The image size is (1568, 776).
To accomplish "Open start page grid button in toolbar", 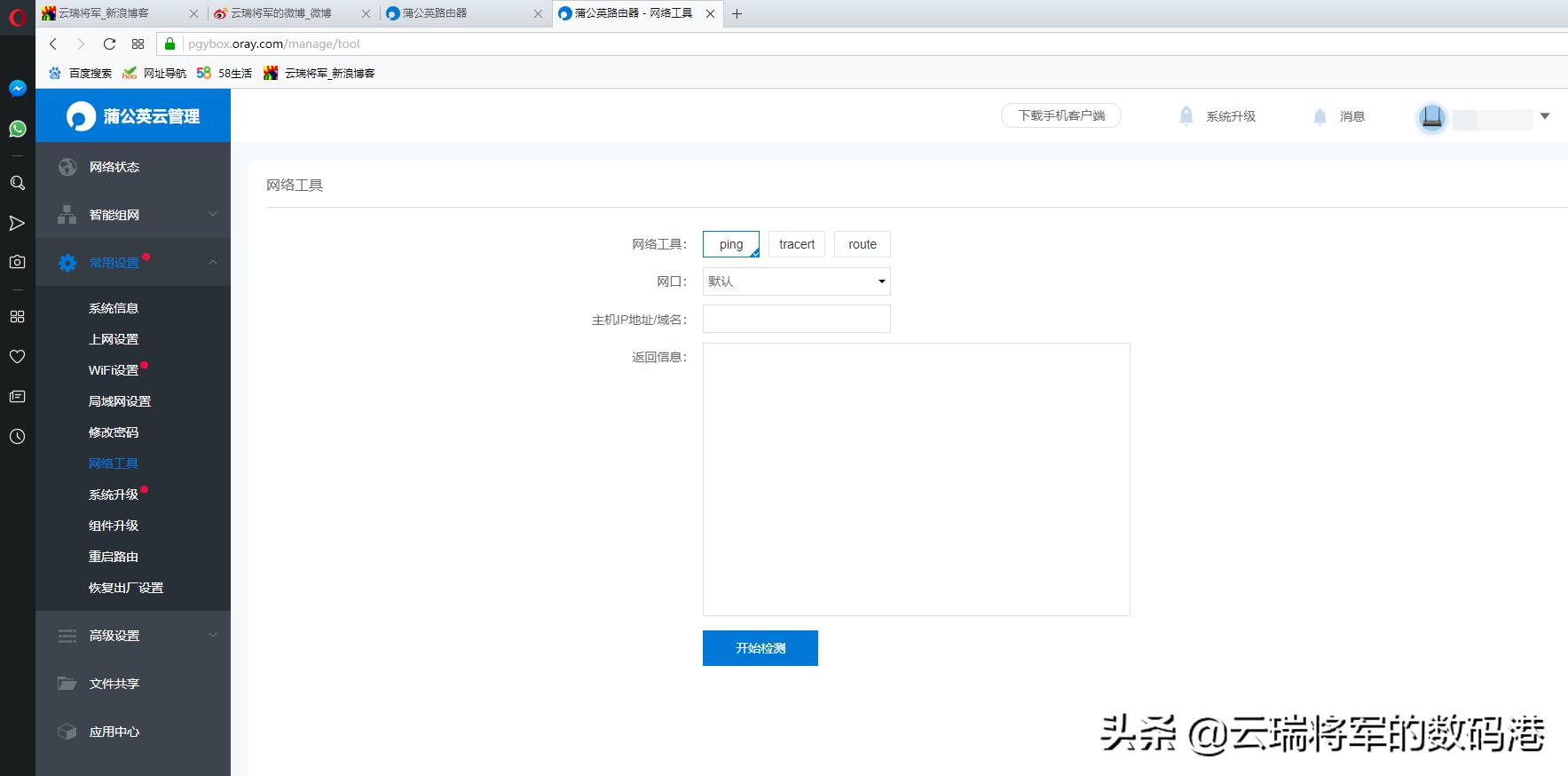I will 138,44.
